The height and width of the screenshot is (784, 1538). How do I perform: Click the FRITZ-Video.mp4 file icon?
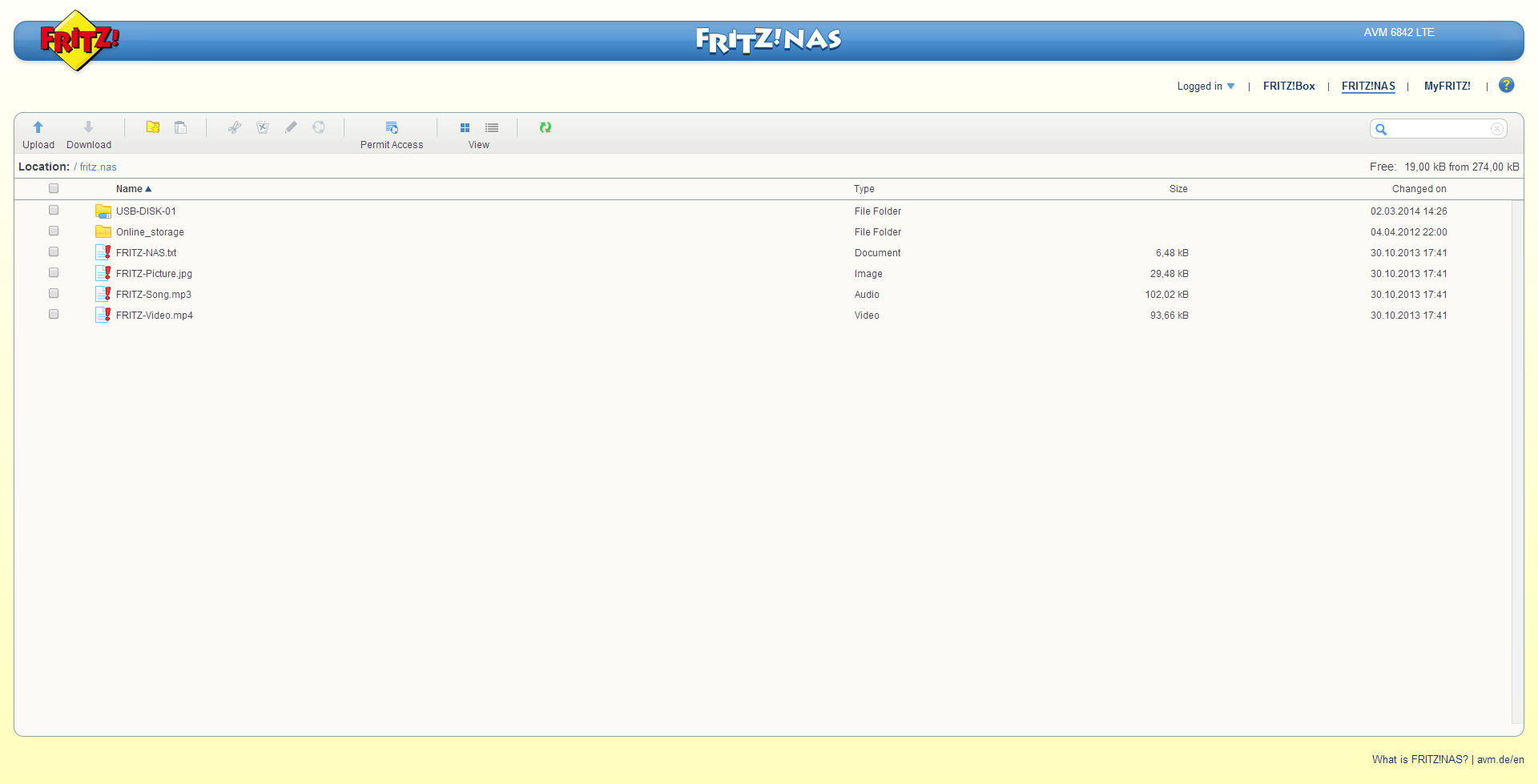(x=103, y=316)
